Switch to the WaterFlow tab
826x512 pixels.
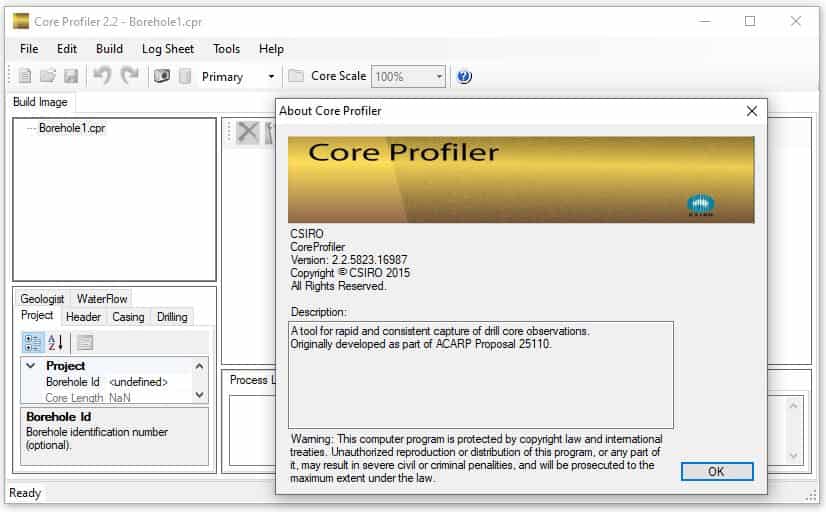pyautogui.click(x=102, y=299)
